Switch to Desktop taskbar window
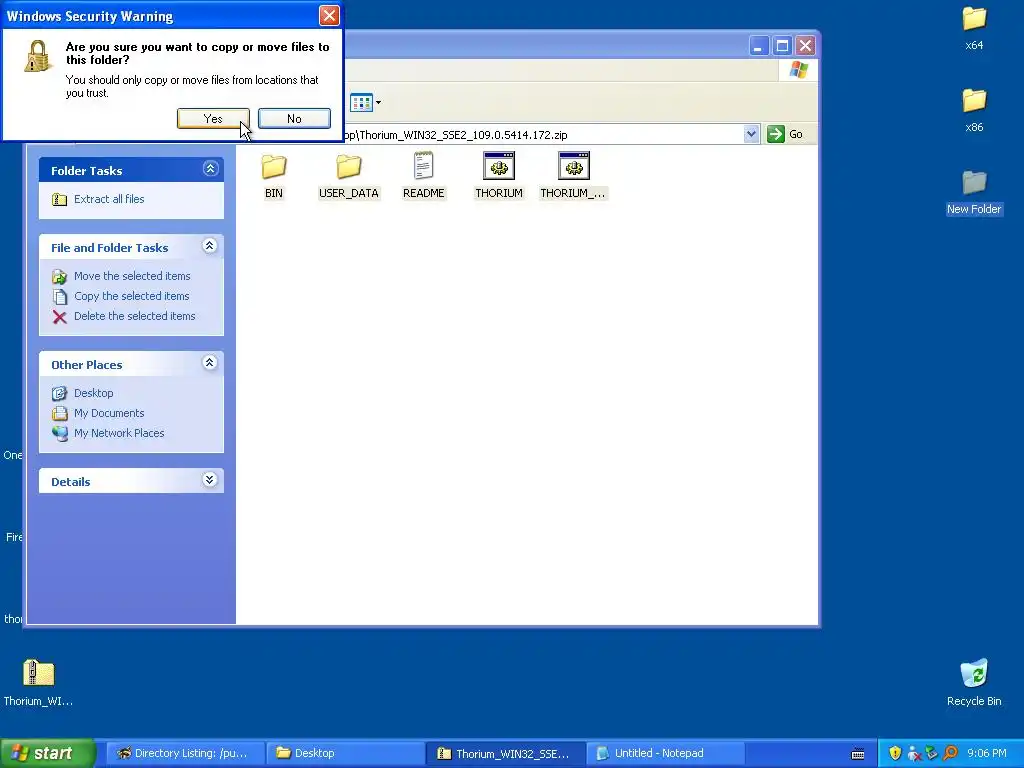The image size is (1024, 768). pyautogui.click(x=345, y=753)
